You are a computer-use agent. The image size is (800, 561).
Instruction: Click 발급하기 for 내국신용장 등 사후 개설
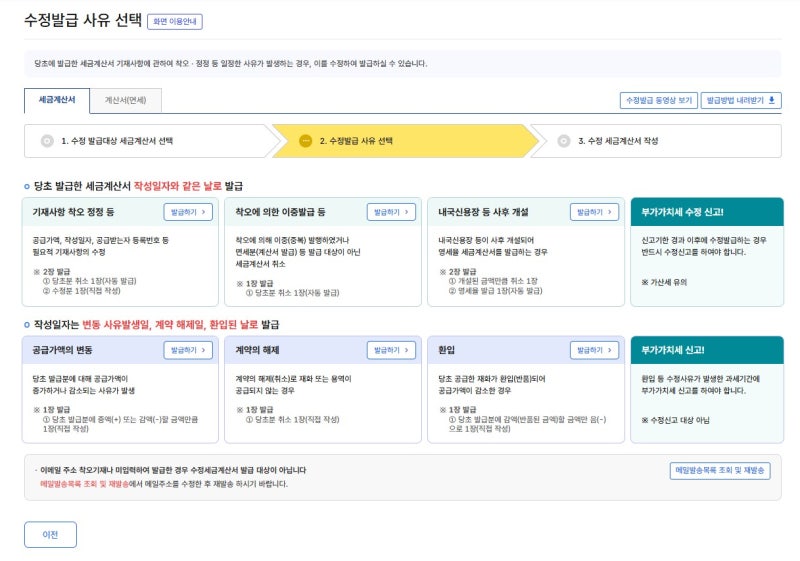[x=594, y=212]
